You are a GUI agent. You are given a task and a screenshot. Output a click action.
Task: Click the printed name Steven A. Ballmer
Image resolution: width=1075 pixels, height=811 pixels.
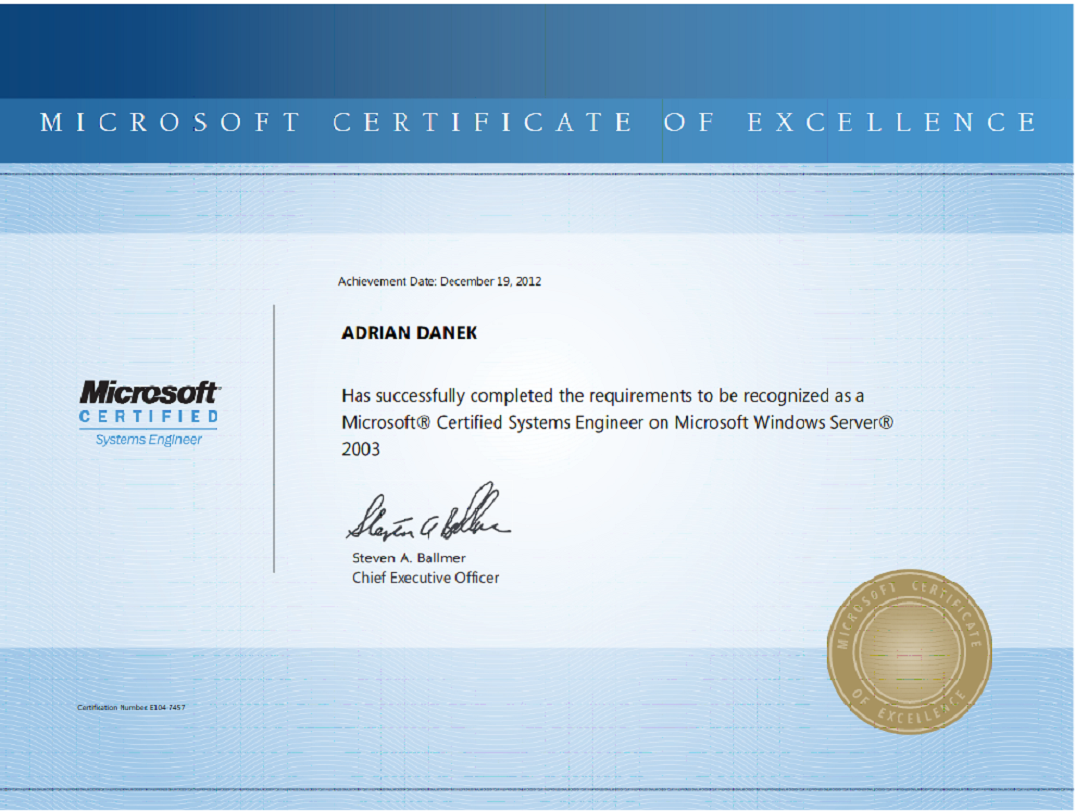point(408,558)
